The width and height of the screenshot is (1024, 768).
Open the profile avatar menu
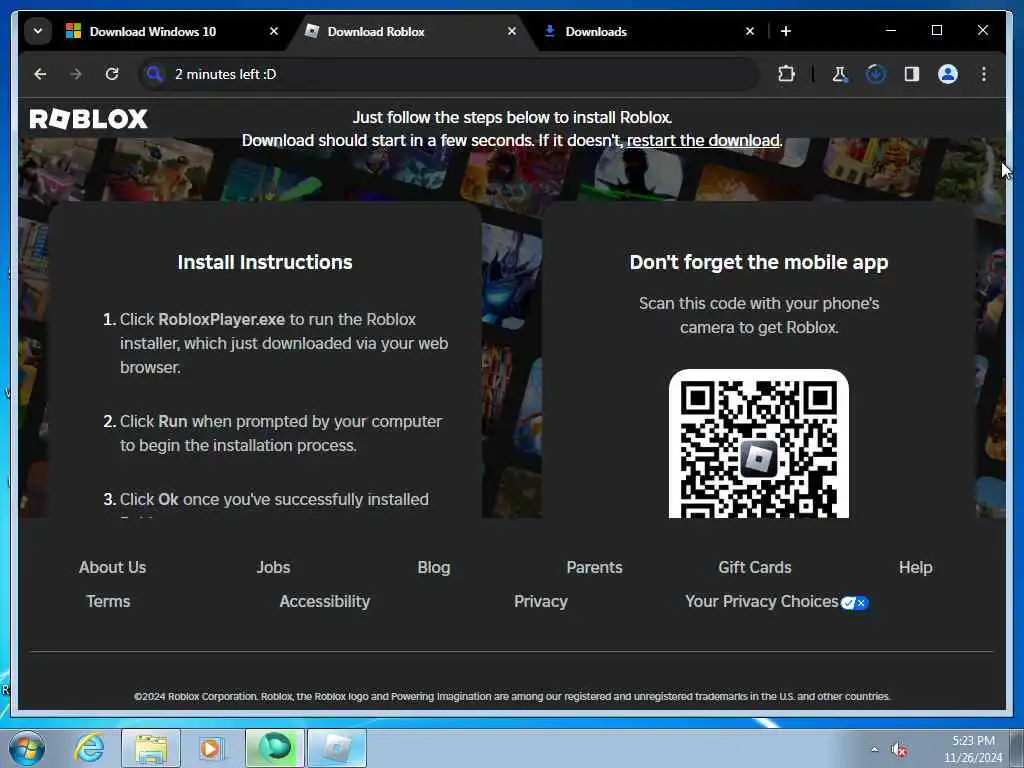point(948,74)
